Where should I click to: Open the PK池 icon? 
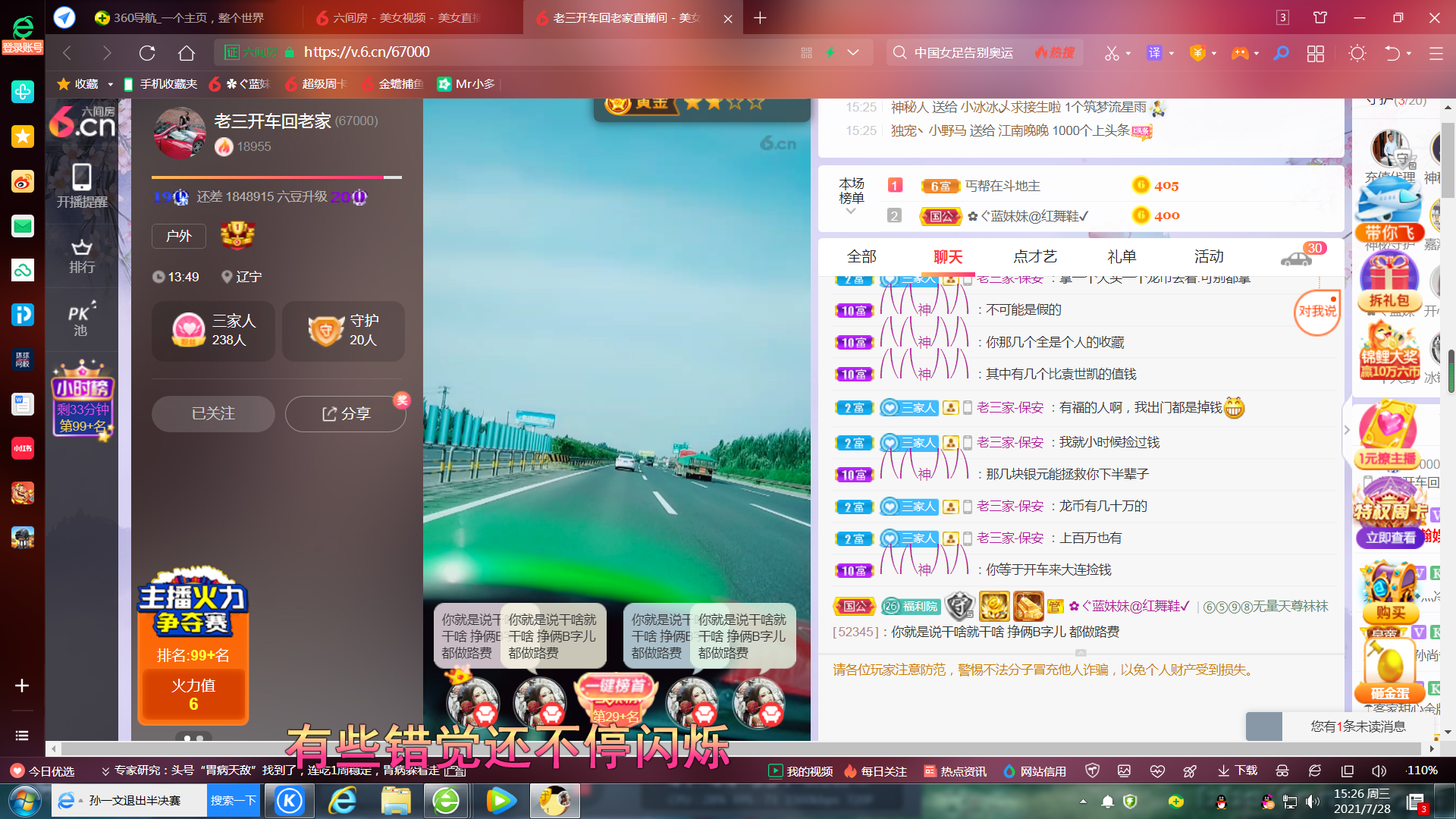coord(81,319)
